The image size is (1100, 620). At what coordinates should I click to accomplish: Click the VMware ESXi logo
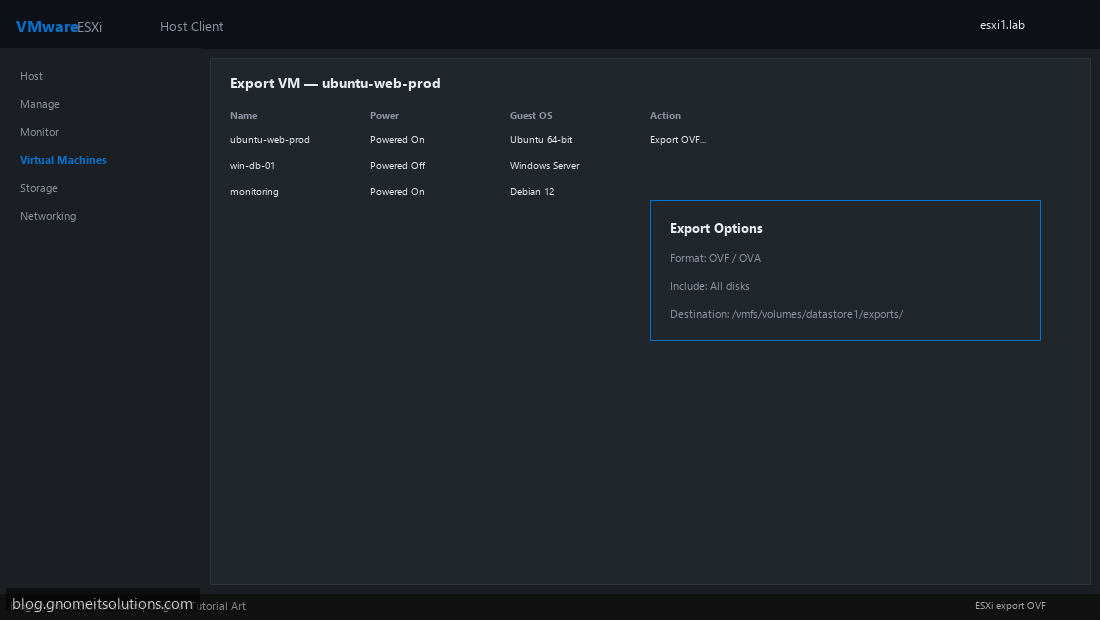tap(59, 27)
